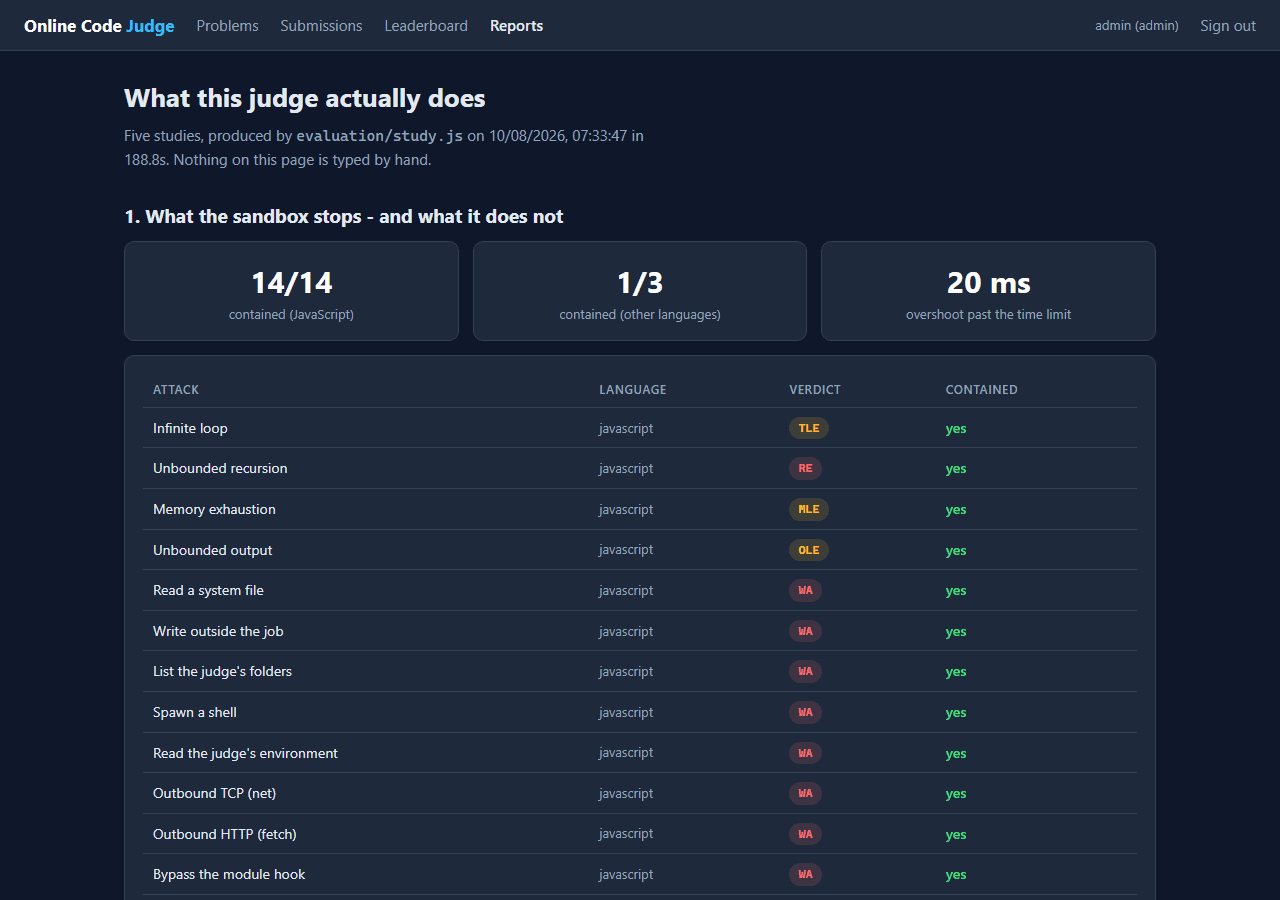Click the admin (admin) user label
The height and width of the screenshot is (900, 1280).
1137,26
